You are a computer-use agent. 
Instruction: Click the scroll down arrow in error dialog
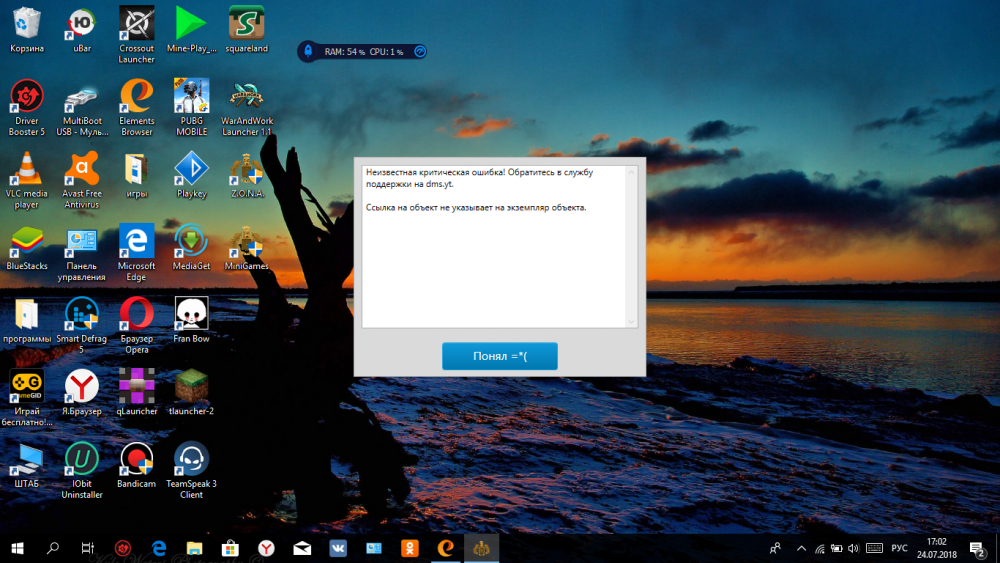[631, 321]
